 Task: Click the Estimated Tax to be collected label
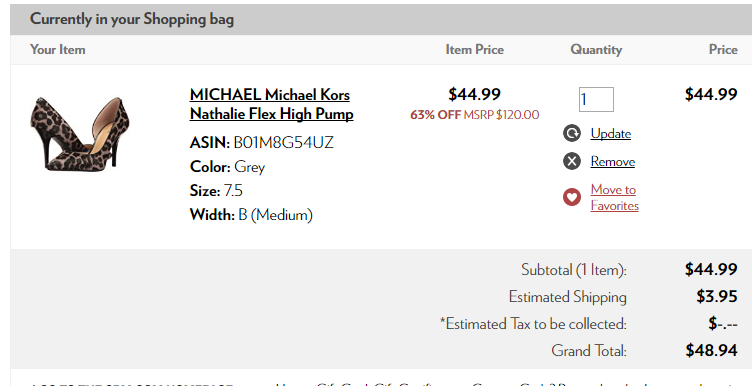[x=533, y=324]
